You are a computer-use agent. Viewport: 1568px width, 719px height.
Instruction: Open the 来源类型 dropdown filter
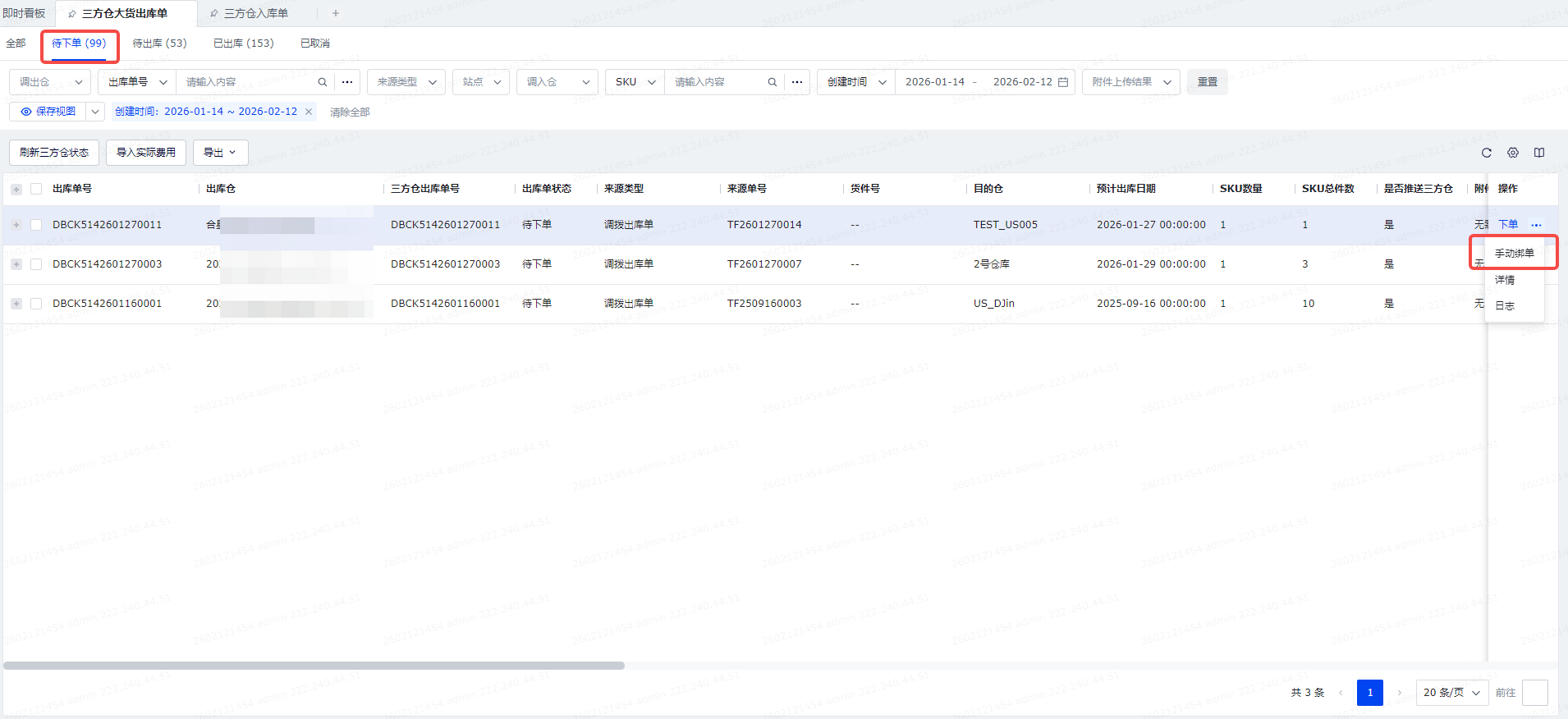coord(406,82)
